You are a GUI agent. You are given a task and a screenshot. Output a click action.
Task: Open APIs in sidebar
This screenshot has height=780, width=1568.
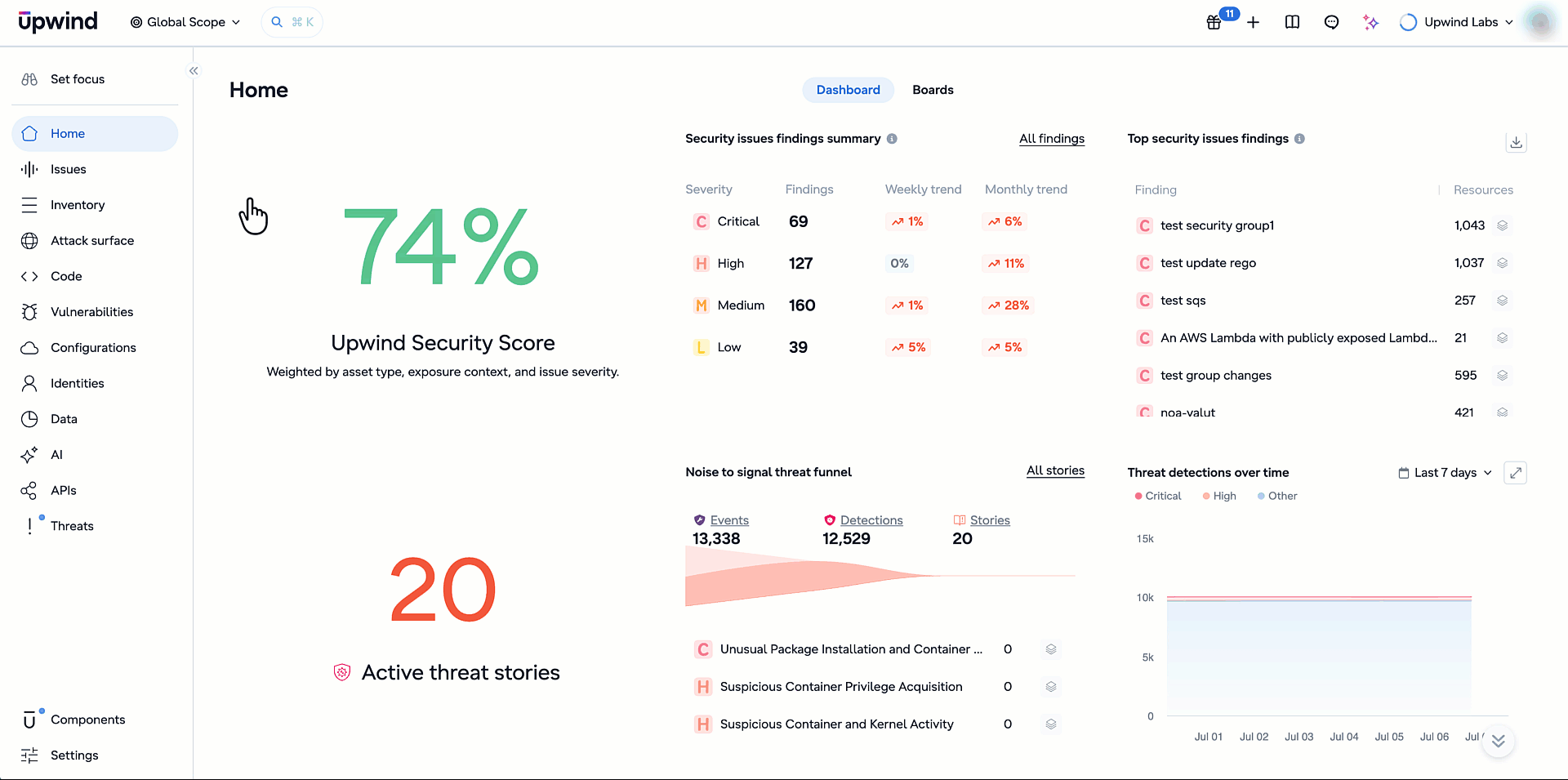point(96,490)
